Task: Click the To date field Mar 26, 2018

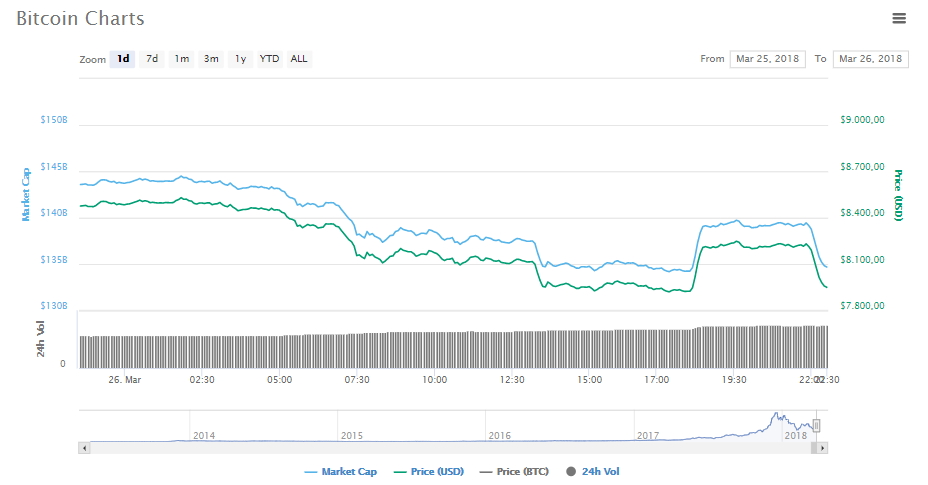Action: tap(871, 59)
